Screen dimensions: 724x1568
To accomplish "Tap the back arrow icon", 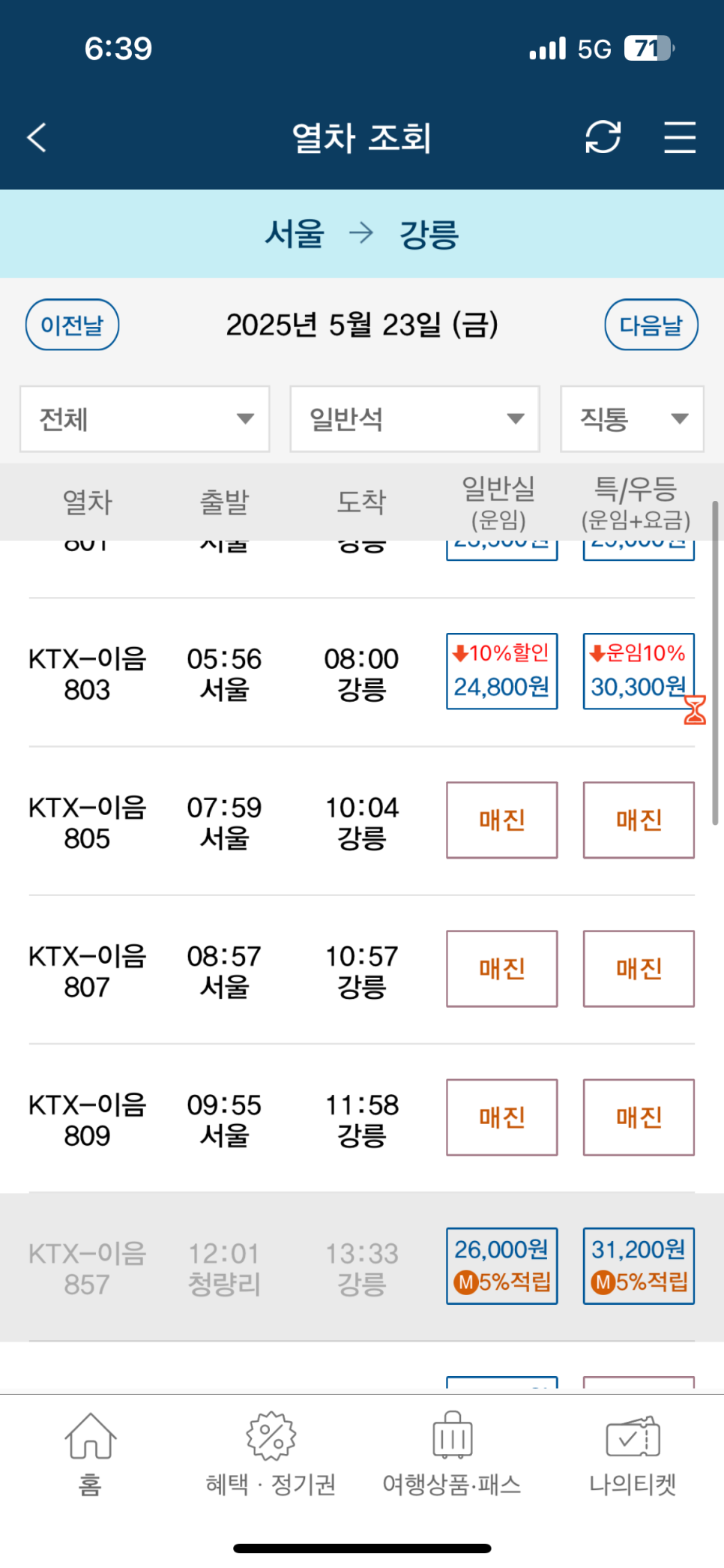I will click(37, 137).
